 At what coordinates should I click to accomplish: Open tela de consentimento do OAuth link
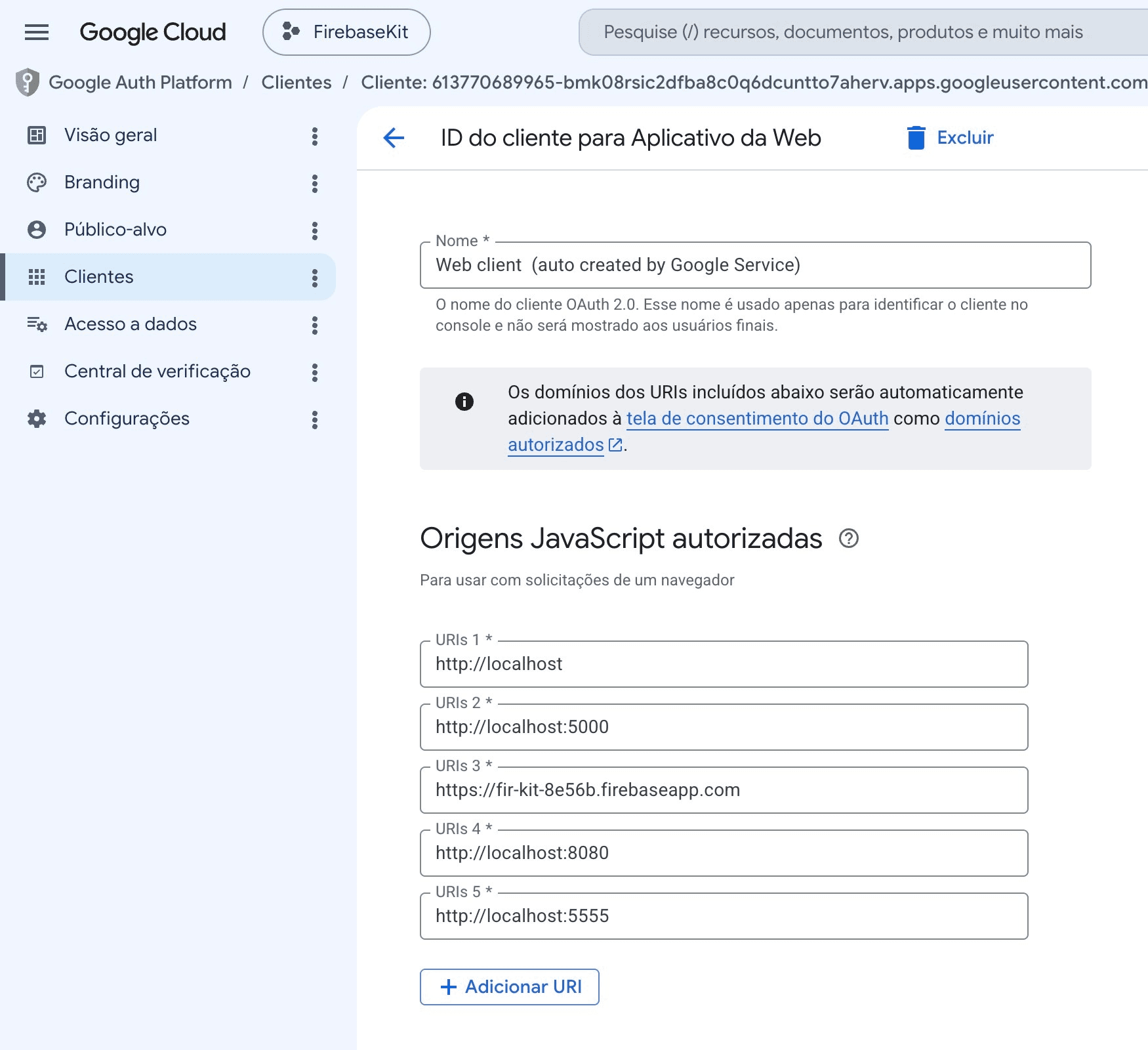click(757, 419)
